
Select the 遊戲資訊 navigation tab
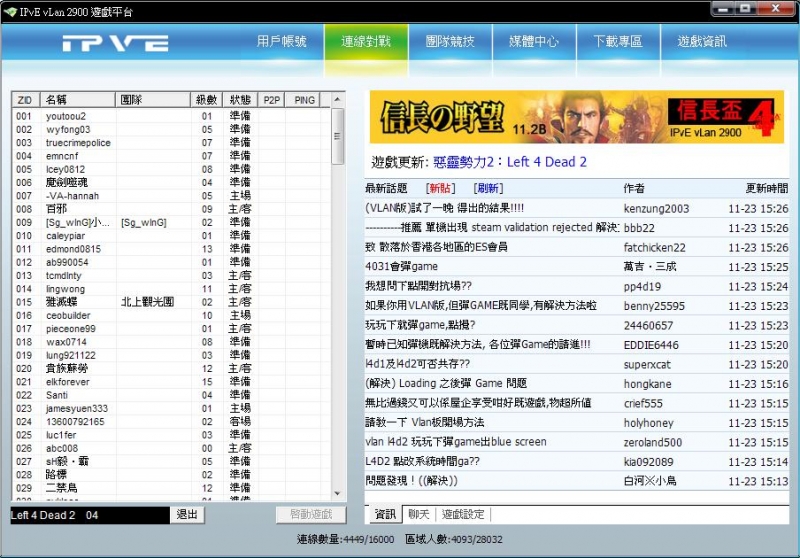tap(702, 42)
